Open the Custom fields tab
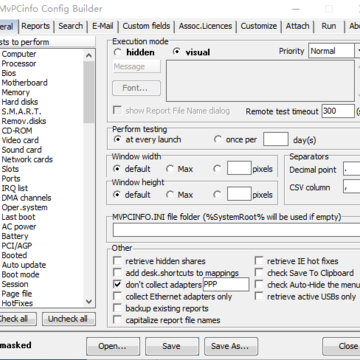This screenshot has width=360, height=360. pyautogui.click(x=146, y=26)
